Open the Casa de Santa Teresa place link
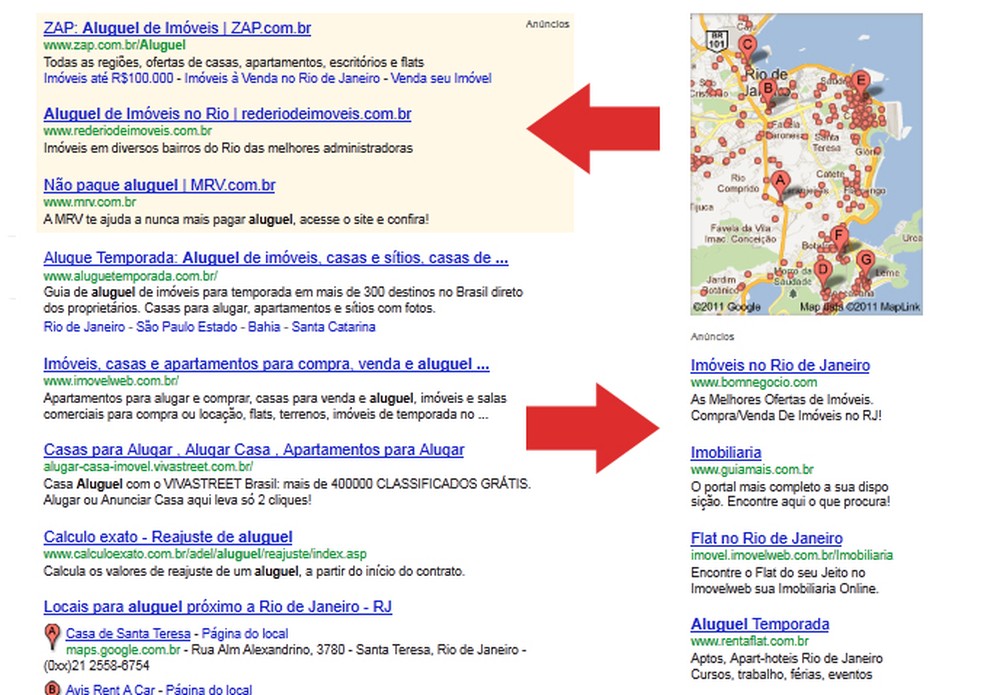Image resolution: width=984 pixels, height=695 pixels. (128, 633)
